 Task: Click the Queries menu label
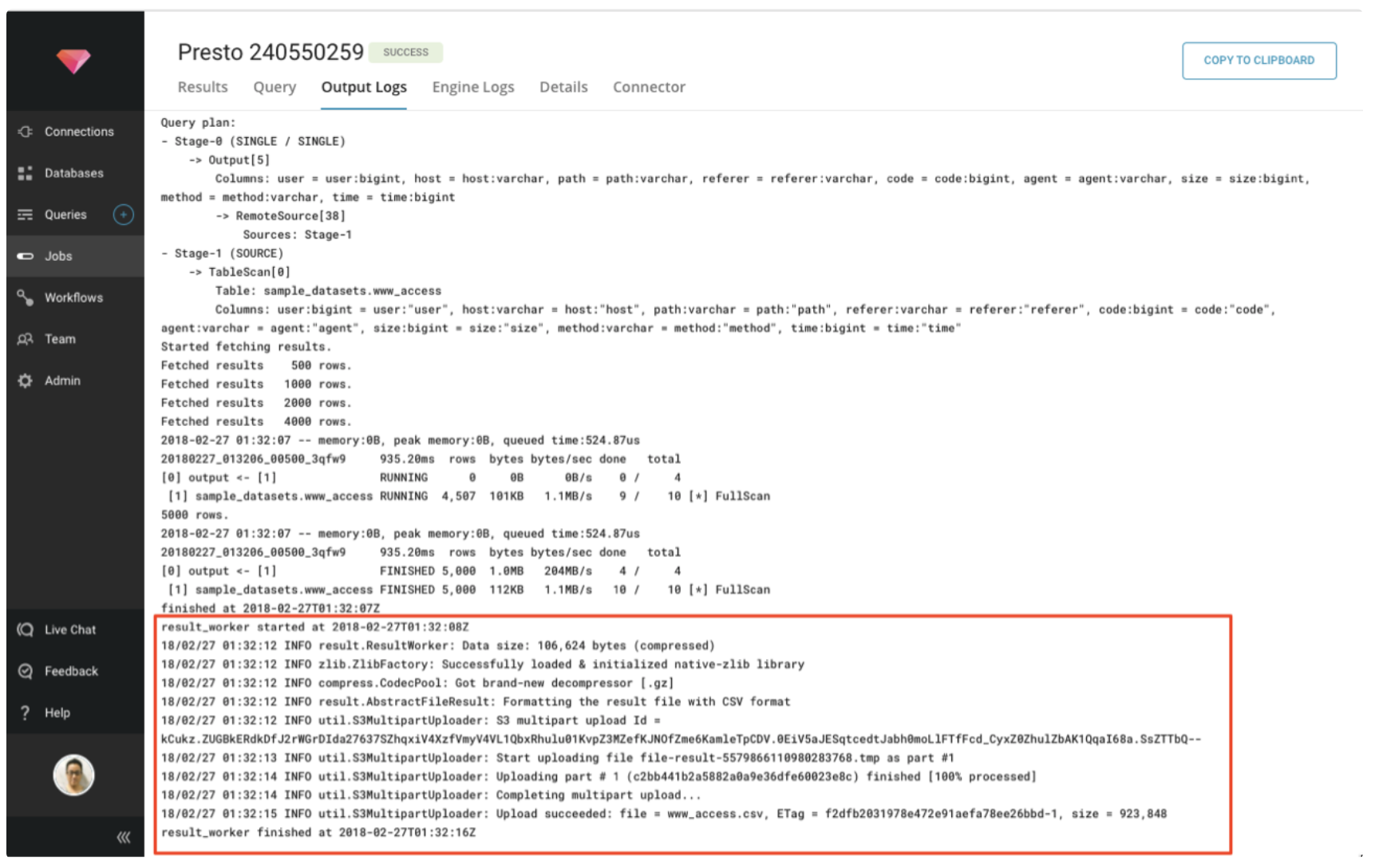[x=65, y=215]
